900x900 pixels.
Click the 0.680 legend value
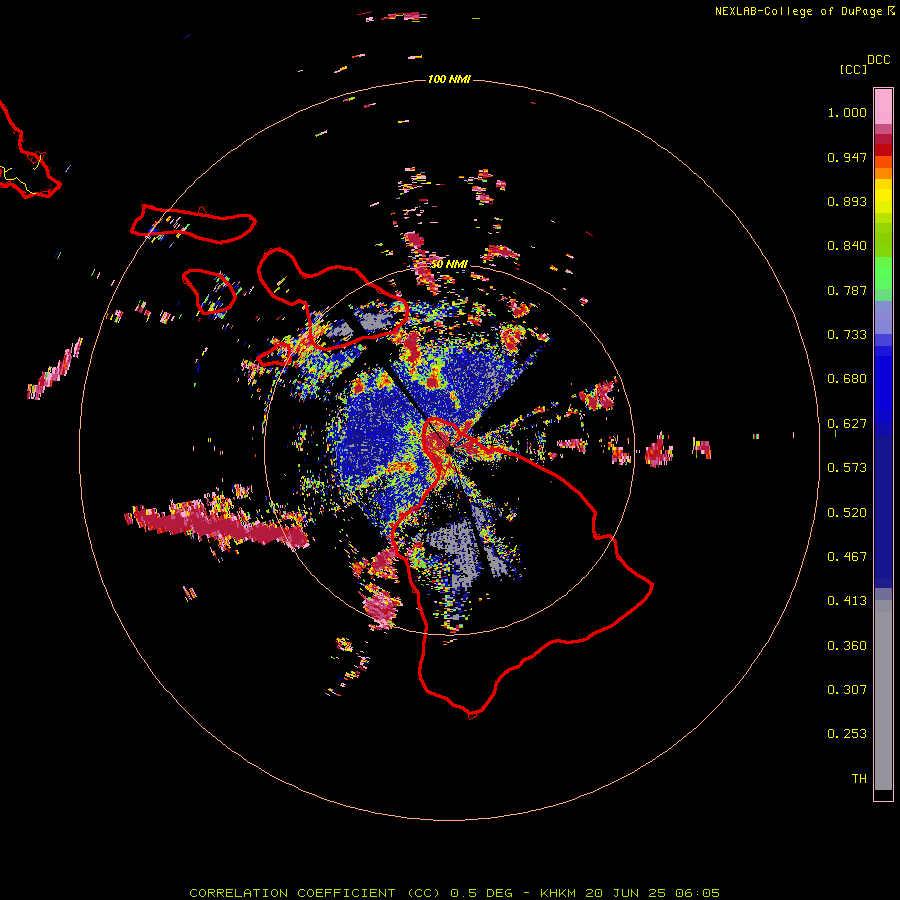(x=847, y=379)
